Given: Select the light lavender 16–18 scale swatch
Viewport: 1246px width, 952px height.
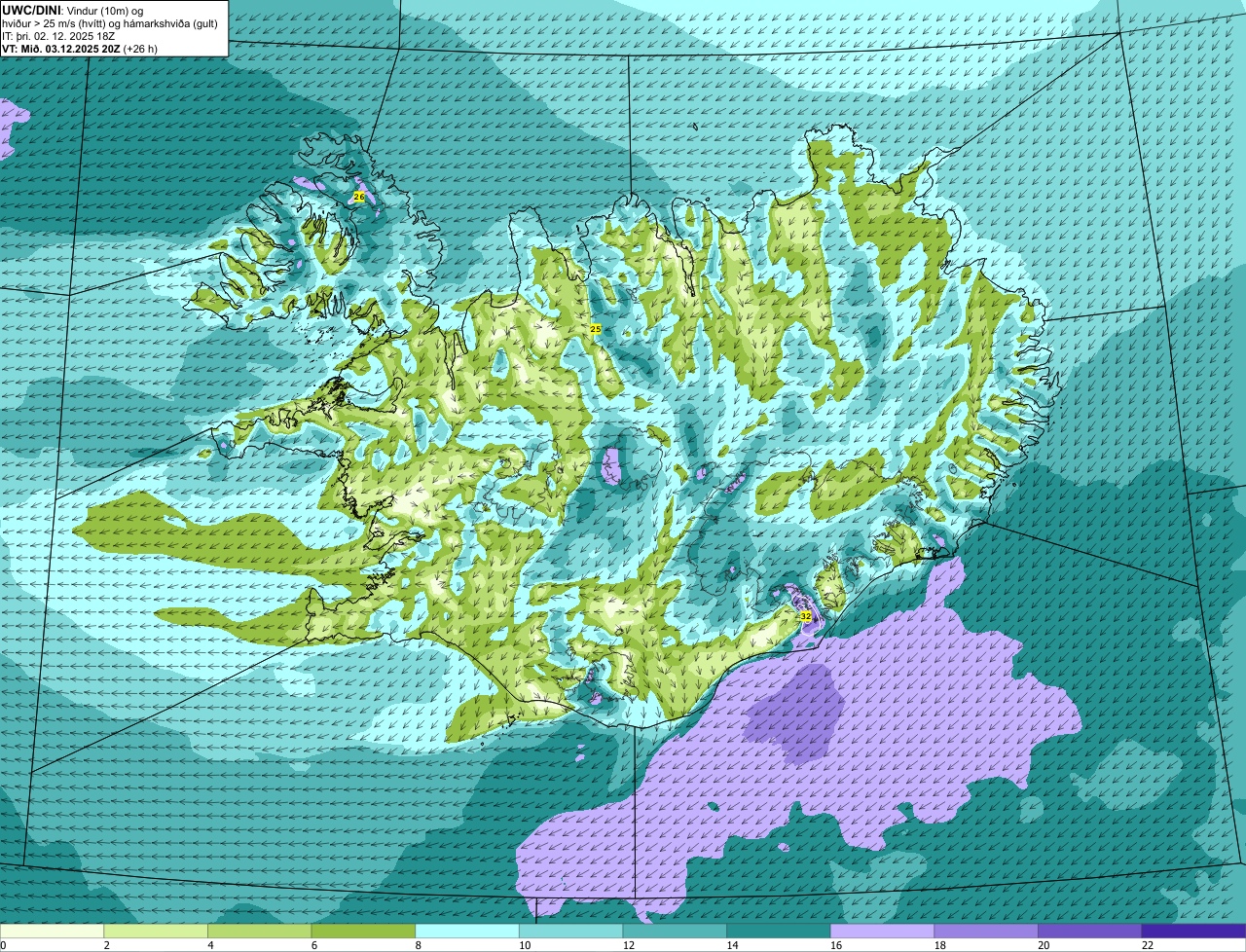Looking at the screenshot, I should coord(882,931).
